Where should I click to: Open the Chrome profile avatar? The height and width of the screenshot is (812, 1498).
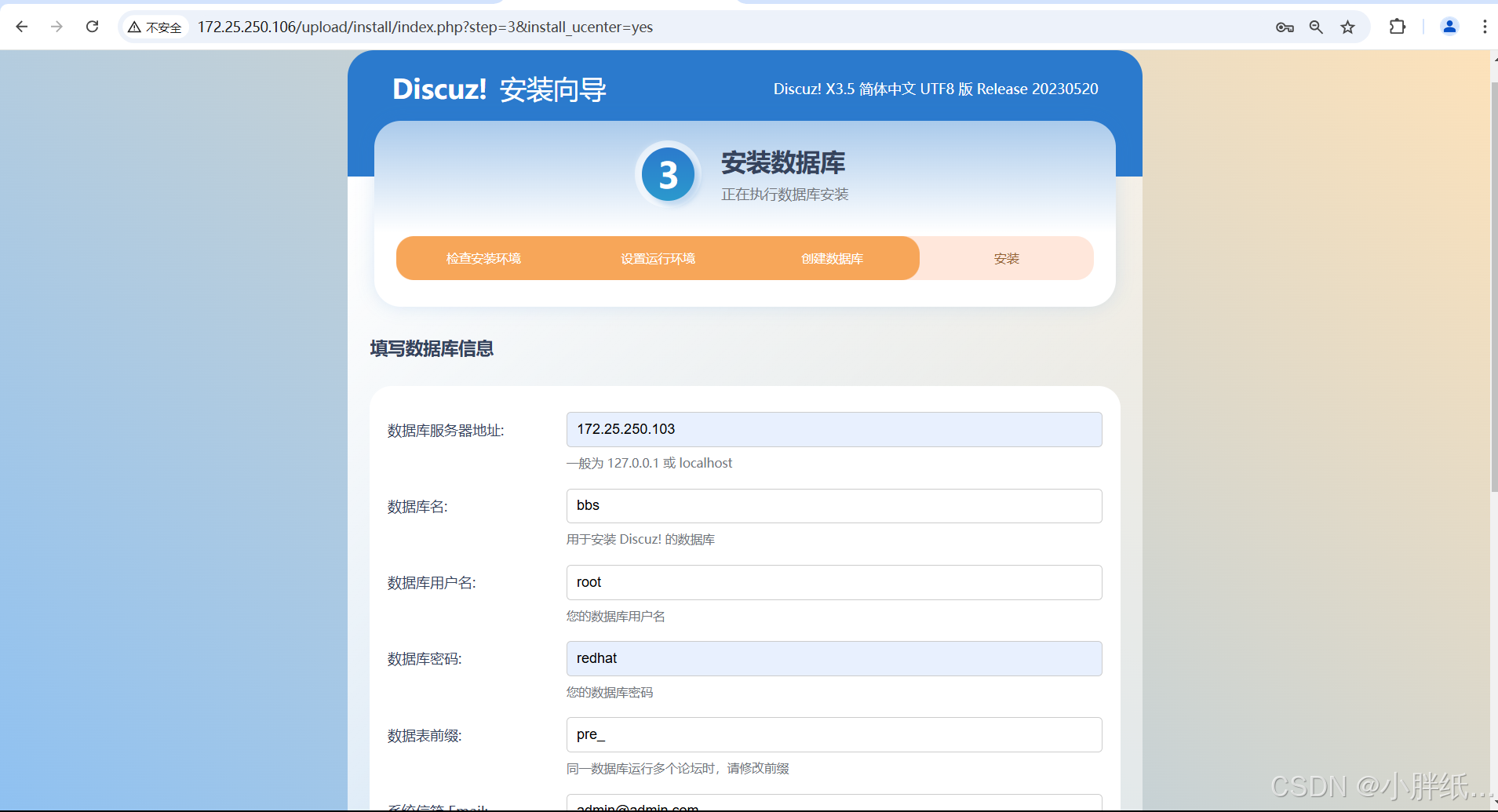pyautogui.click(x=1449, y=27)
